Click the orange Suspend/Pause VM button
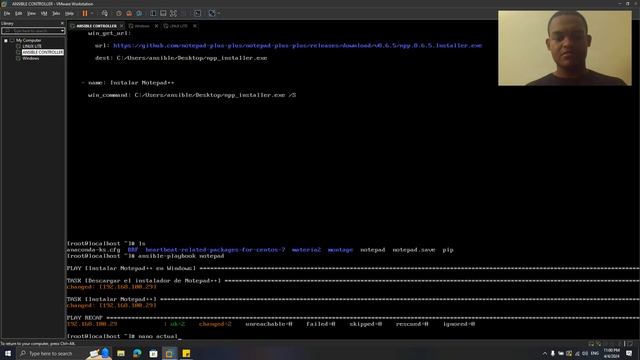The image size is (640, 360). pos(85,13)
